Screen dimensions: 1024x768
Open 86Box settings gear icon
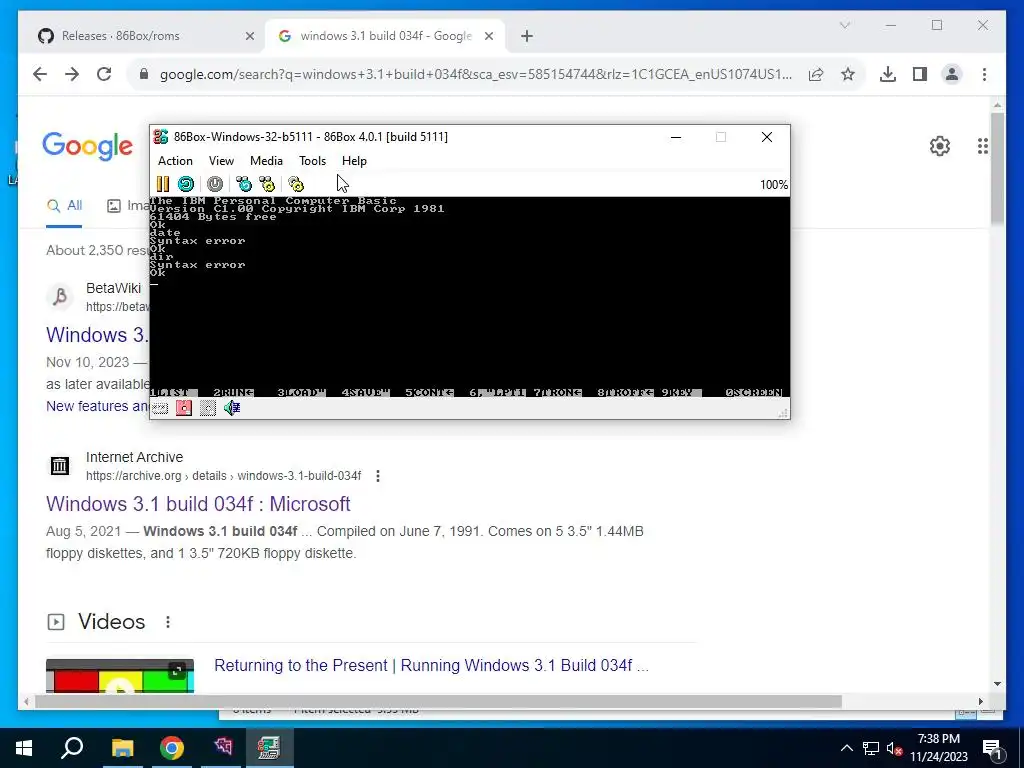(296, 184)
